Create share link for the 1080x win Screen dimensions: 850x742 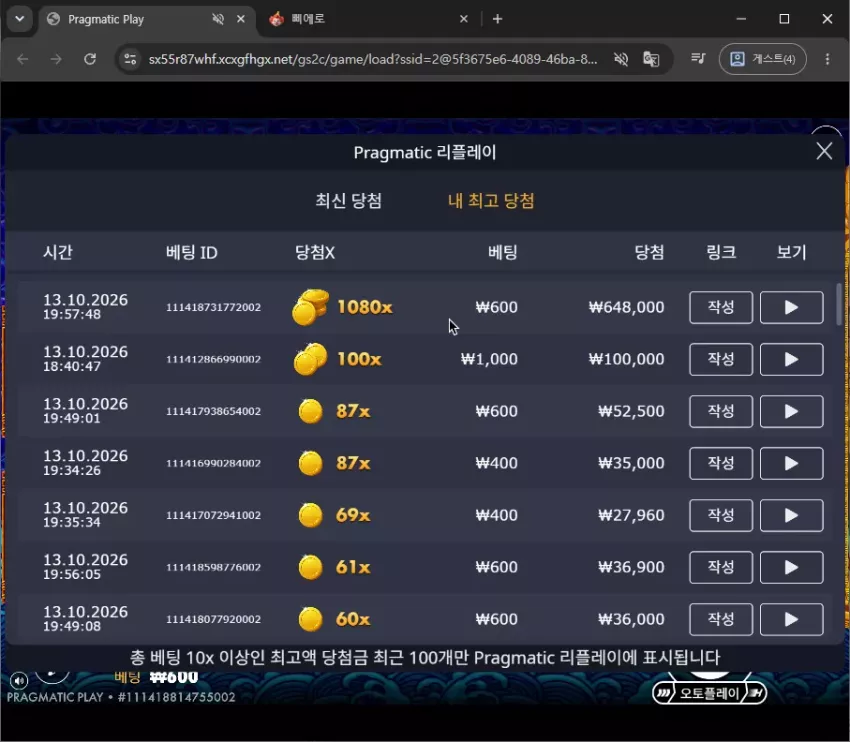(721, 307)
